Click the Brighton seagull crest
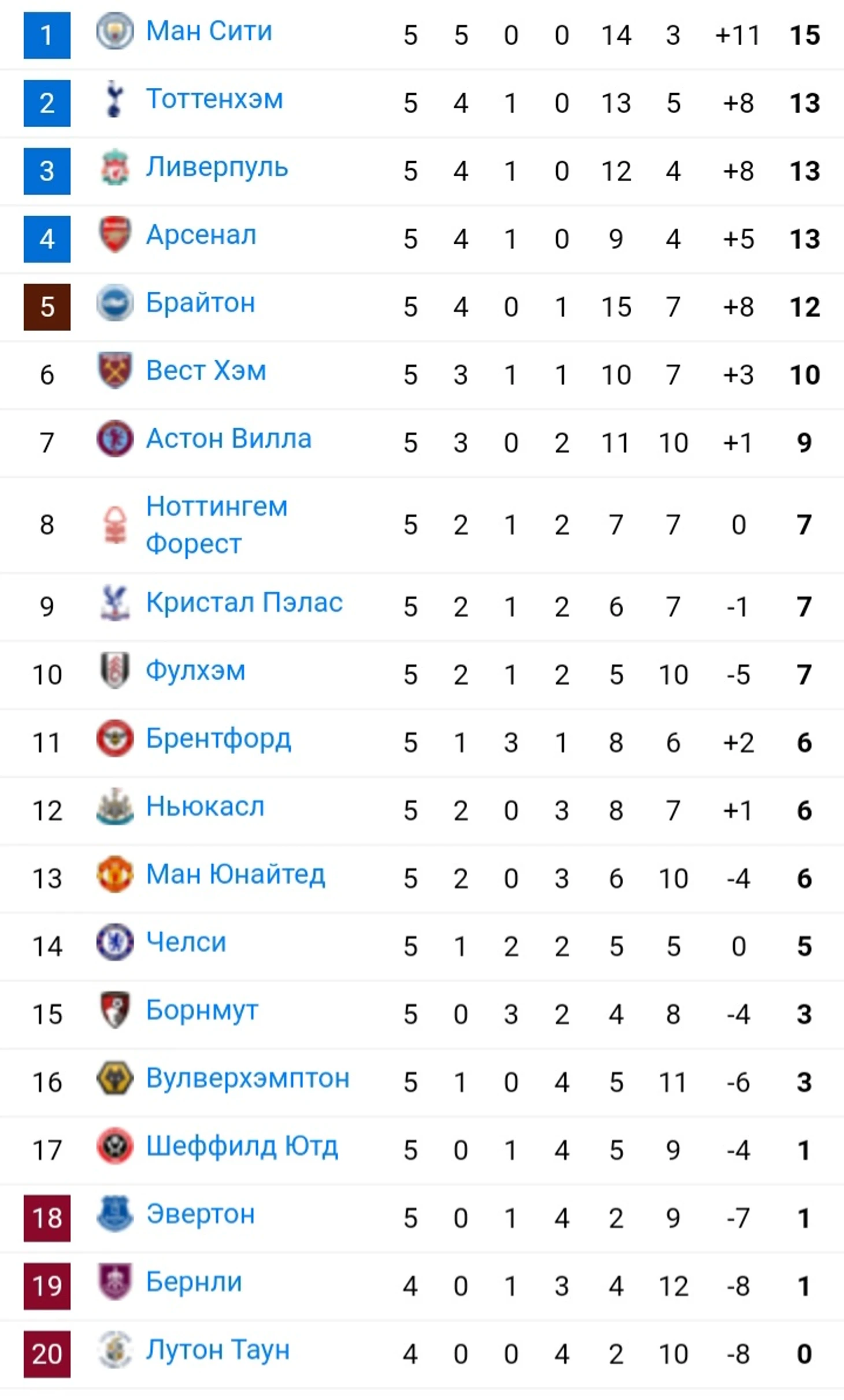 (x=114, y=303)
